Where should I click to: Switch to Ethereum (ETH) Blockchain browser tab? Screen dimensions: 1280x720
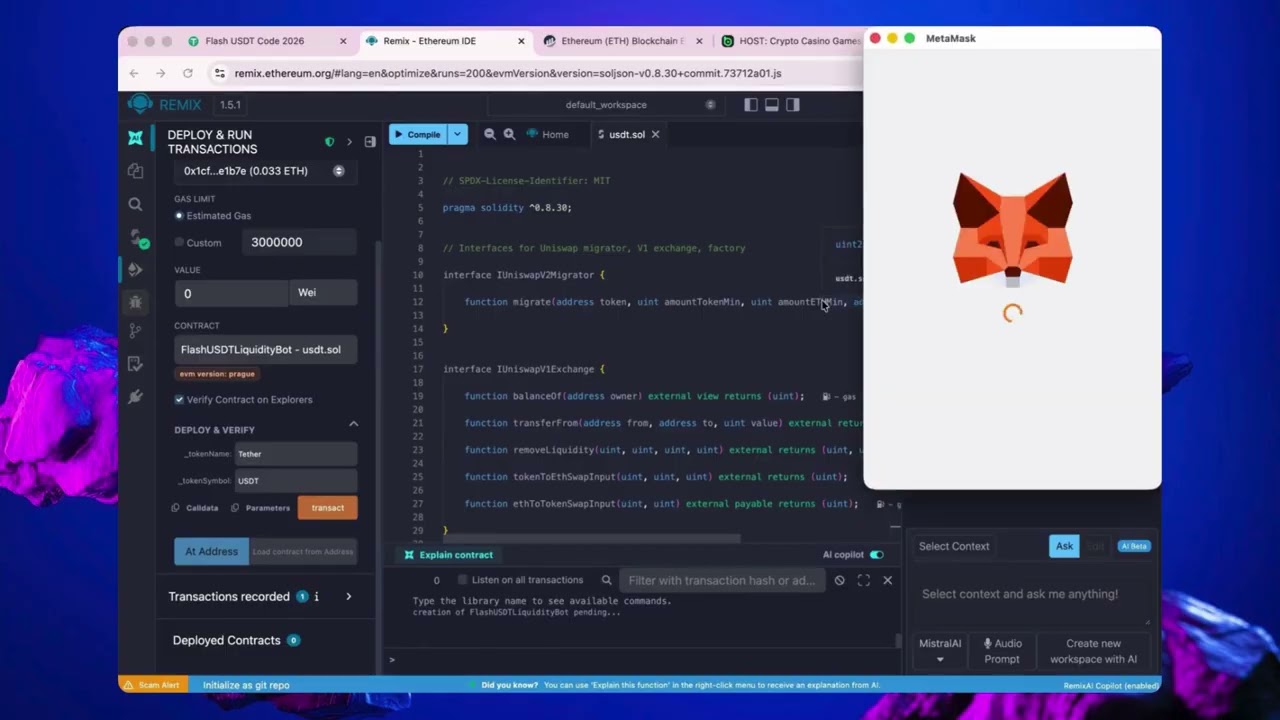point(622,41)
